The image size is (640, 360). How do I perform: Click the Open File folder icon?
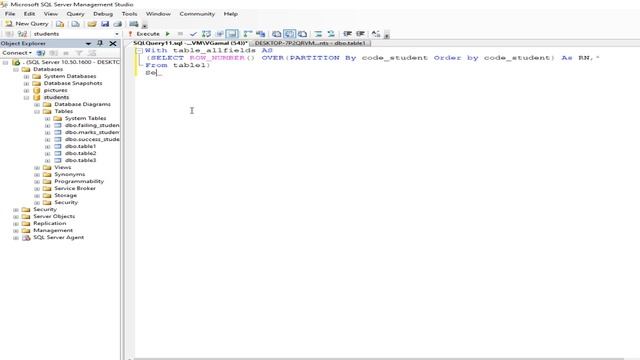click(92, 24)
